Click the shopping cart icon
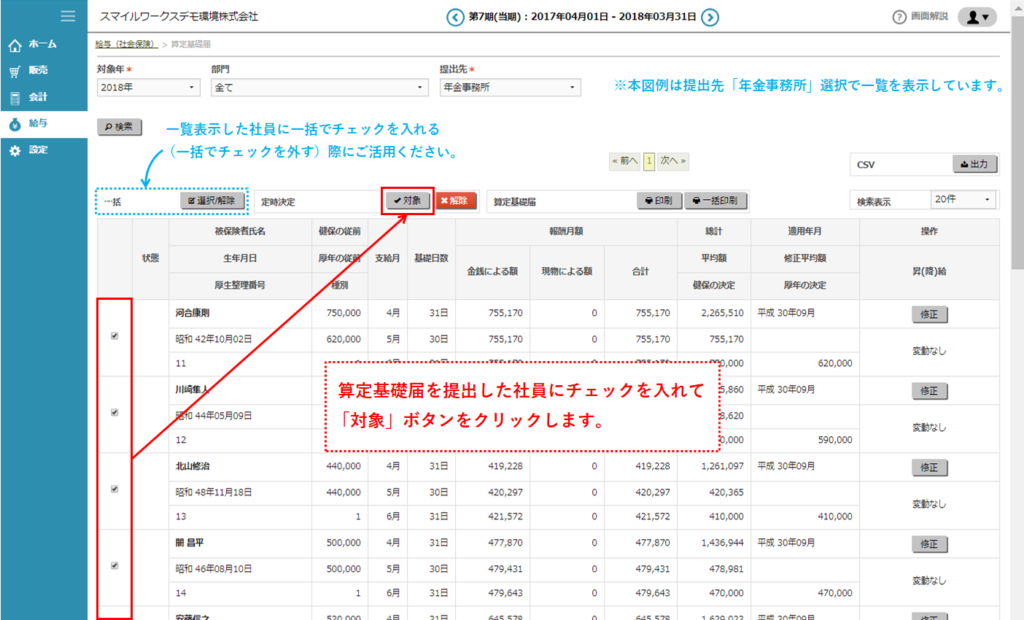Screen dimensions: 1024x620 point(15,71)
